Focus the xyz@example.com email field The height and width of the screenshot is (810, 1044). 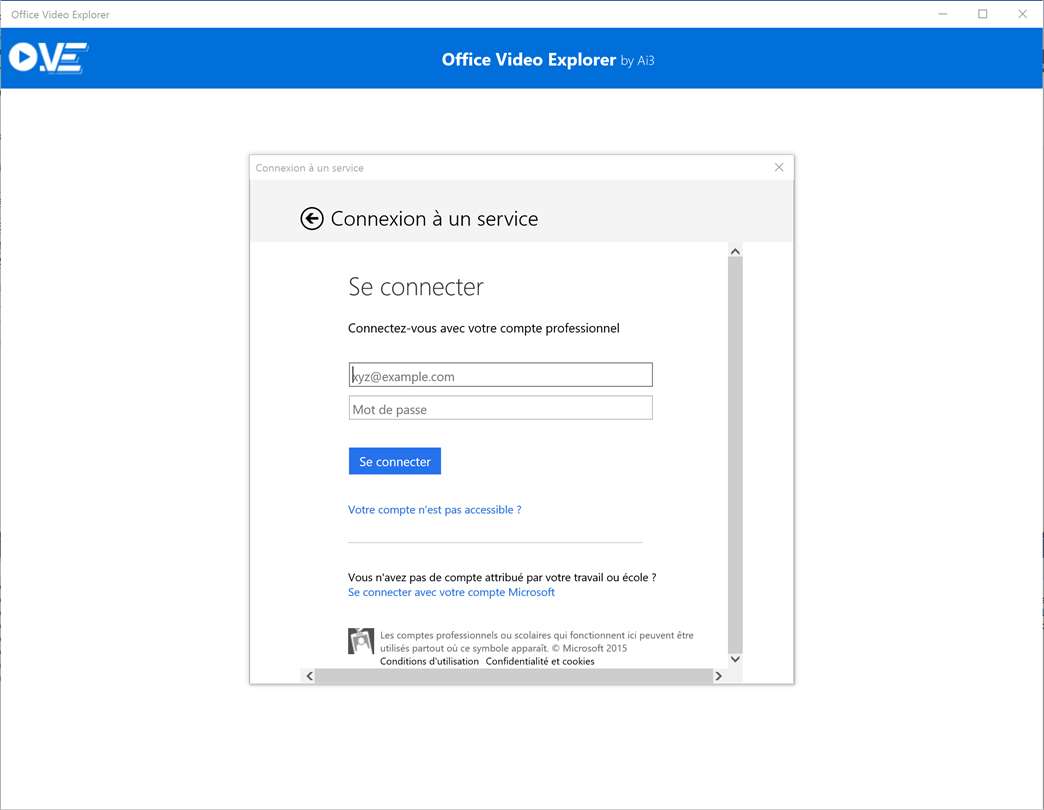tap(501, 375)
